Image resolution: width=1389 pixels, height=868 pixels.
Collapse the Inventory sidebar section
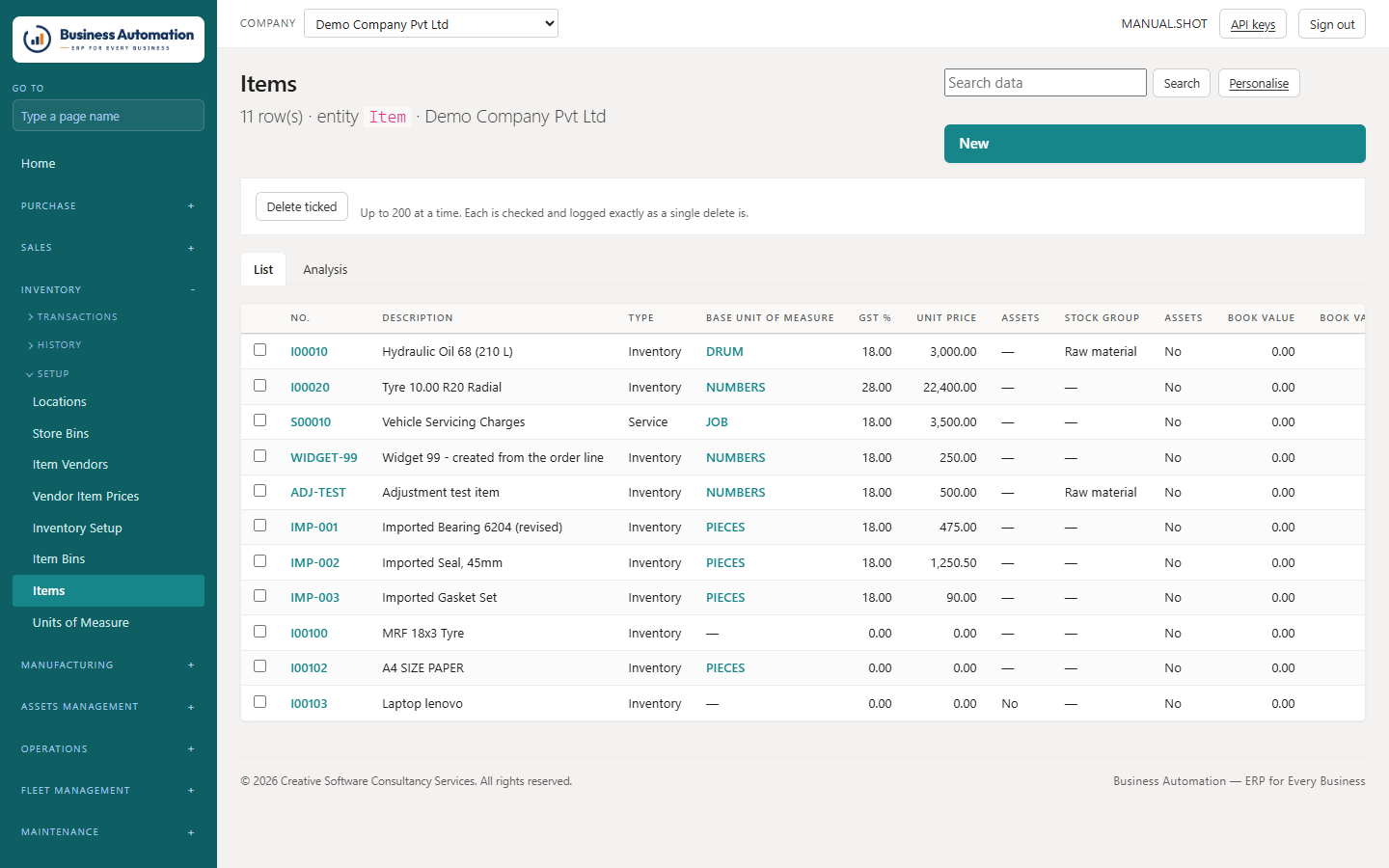[108, 289]
